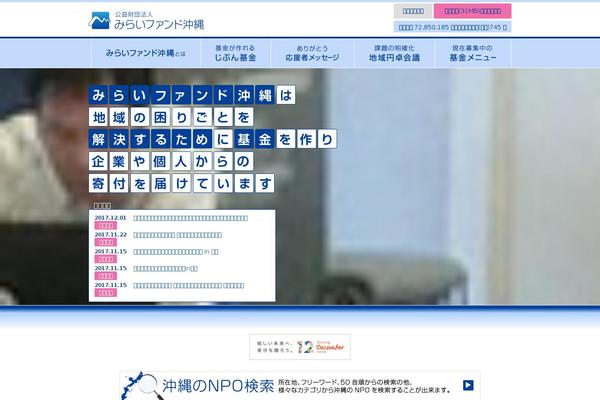Click the みらいファンド沖縄 mountain logo icon

pyautogui.click(x=99, y=21)
